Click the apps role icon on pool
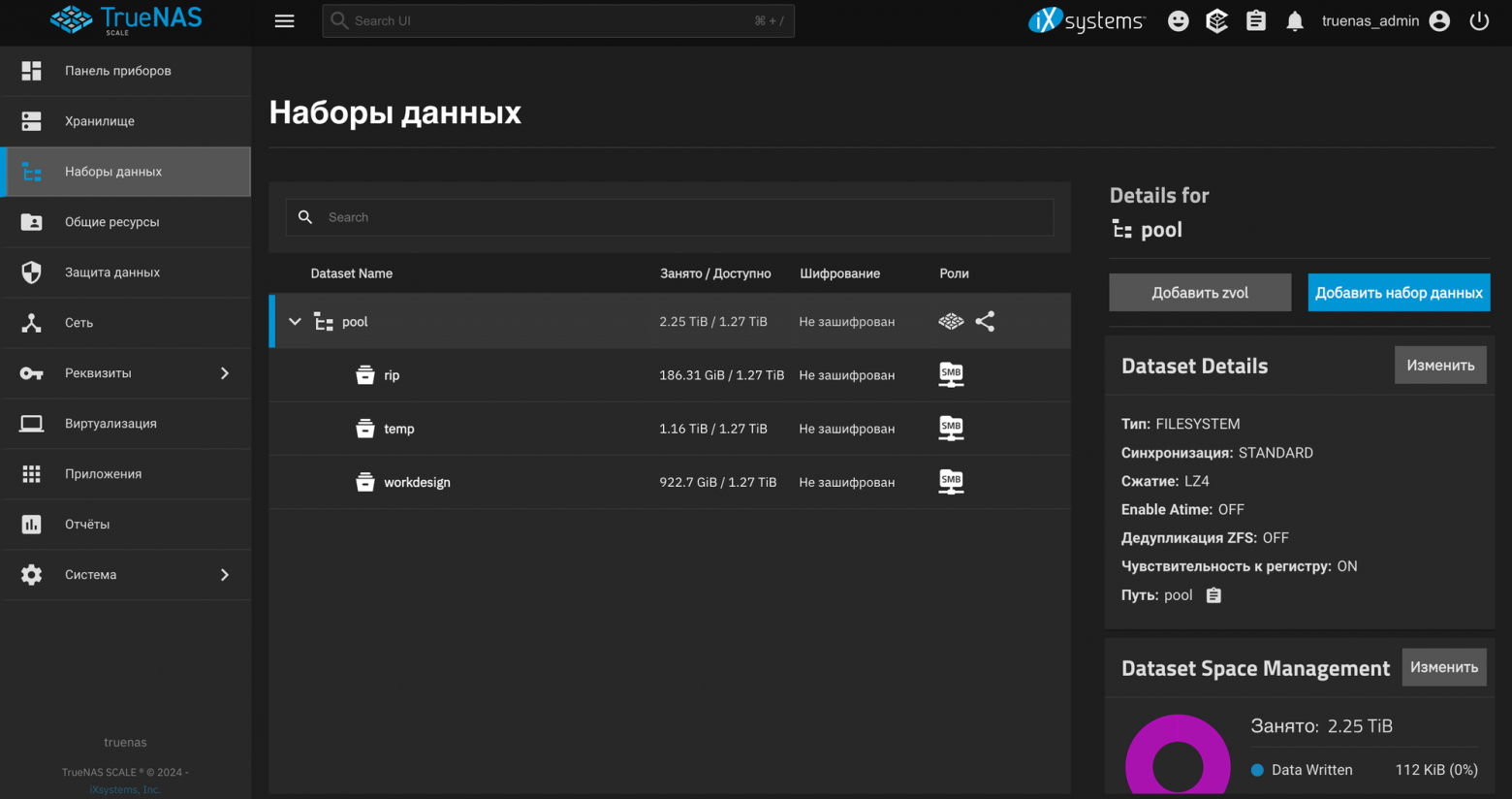The image size is (1512, 799). click(951, 321)
